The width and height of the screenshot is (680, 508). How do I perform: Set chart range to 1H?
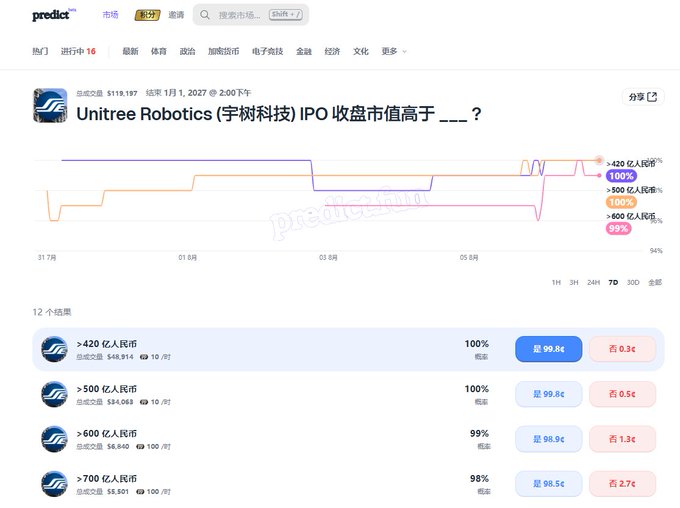556,282
